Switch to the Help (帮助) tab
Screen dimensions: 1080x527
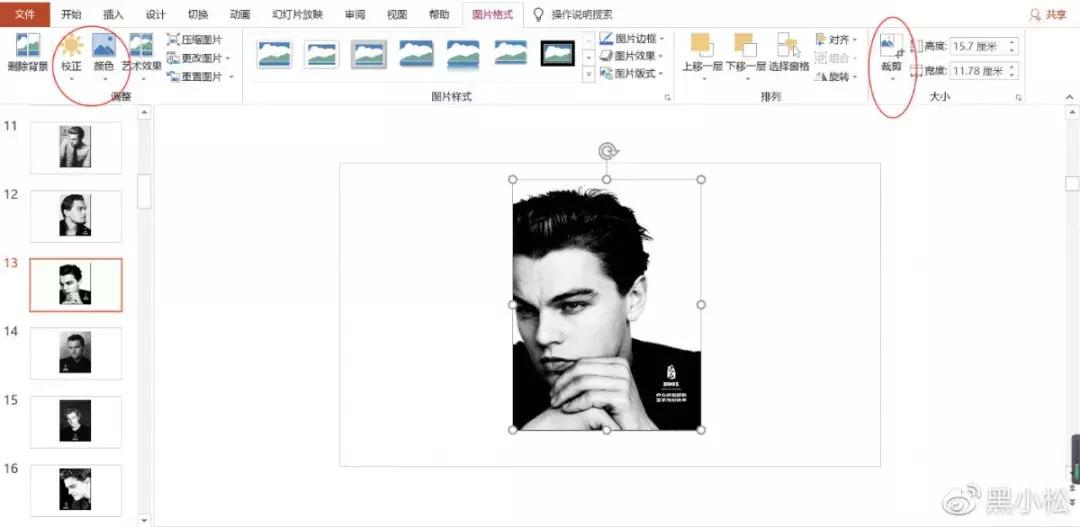point(439,14)
